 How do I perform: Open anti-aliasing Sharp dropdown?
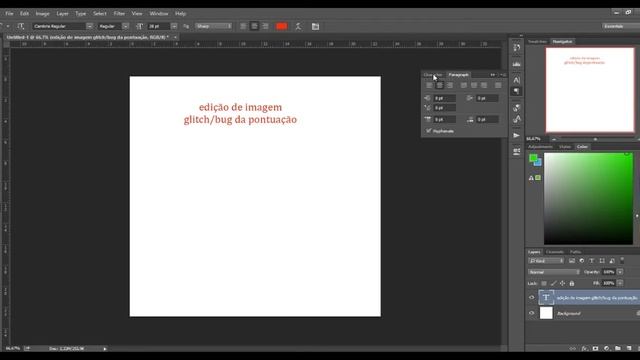pyautogui.click(x=213, y=26)
